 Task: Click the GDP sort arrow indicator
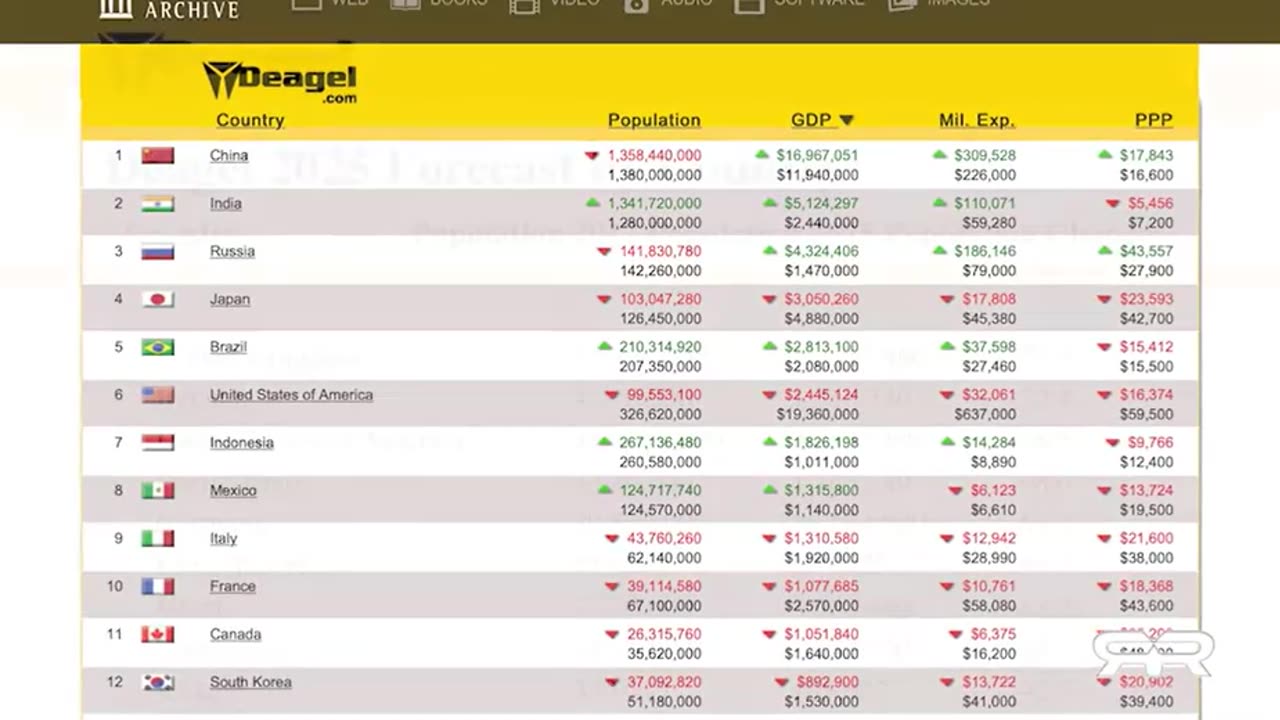pos(847,120)
